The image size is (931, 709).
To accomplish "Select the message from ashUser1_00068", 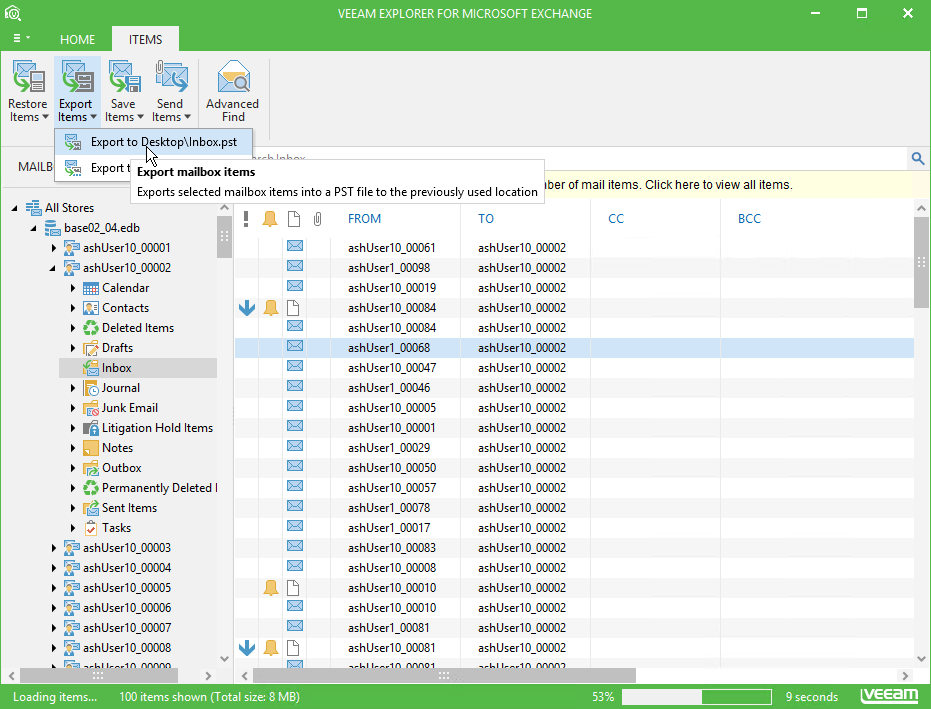I will coord(574,348).
